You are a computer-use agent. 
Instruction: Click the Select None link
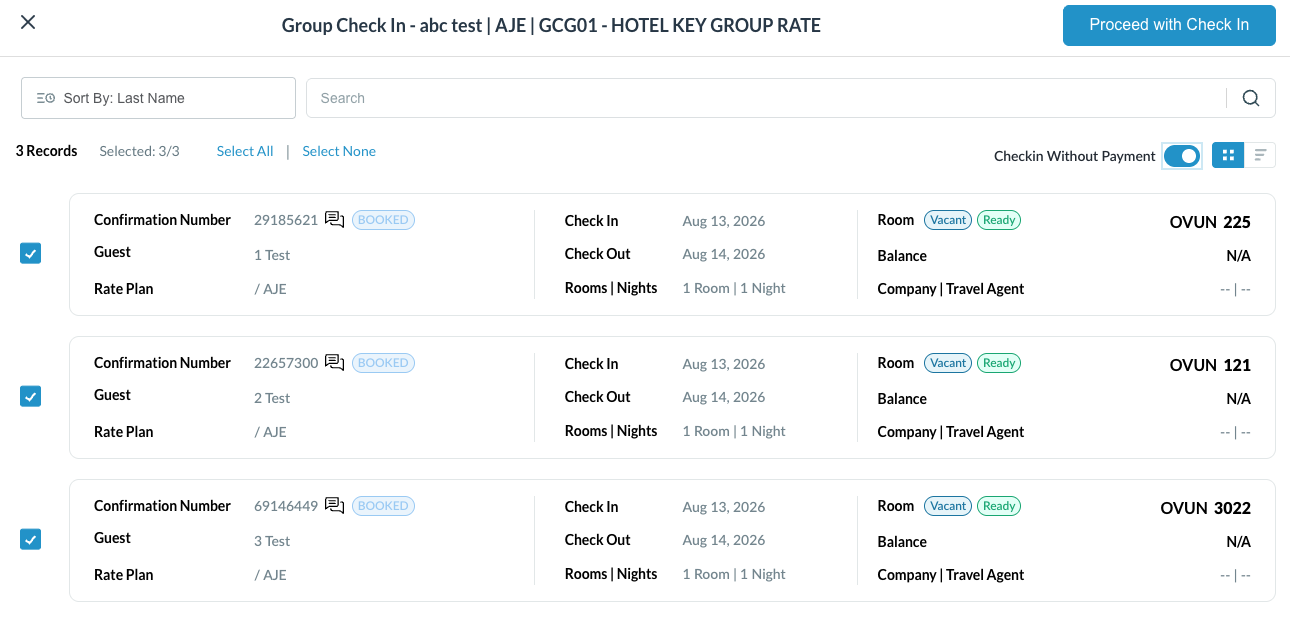[339, 151]
